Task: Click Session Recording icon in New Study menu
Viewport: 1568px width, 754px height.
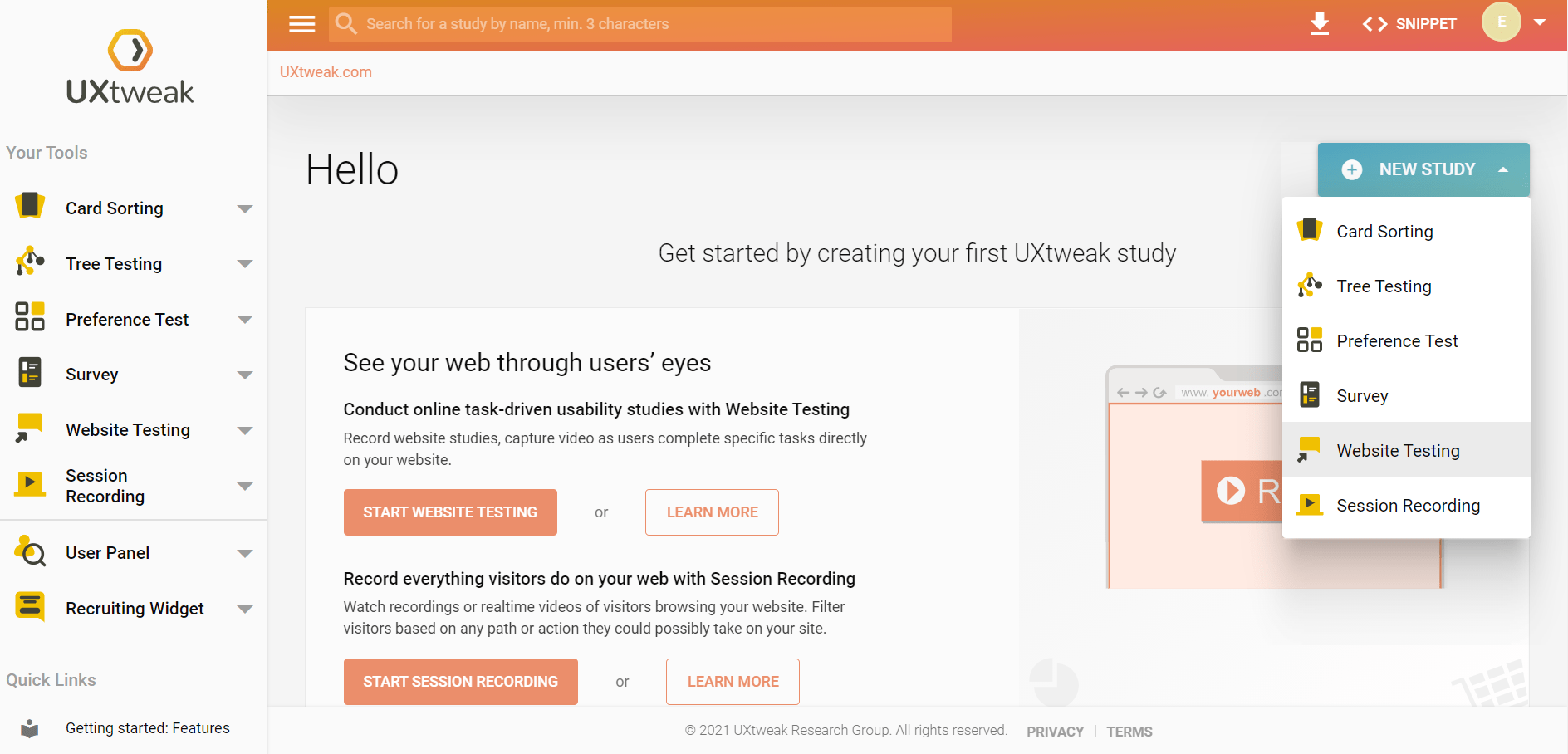Action: (x=1310, y=504)
